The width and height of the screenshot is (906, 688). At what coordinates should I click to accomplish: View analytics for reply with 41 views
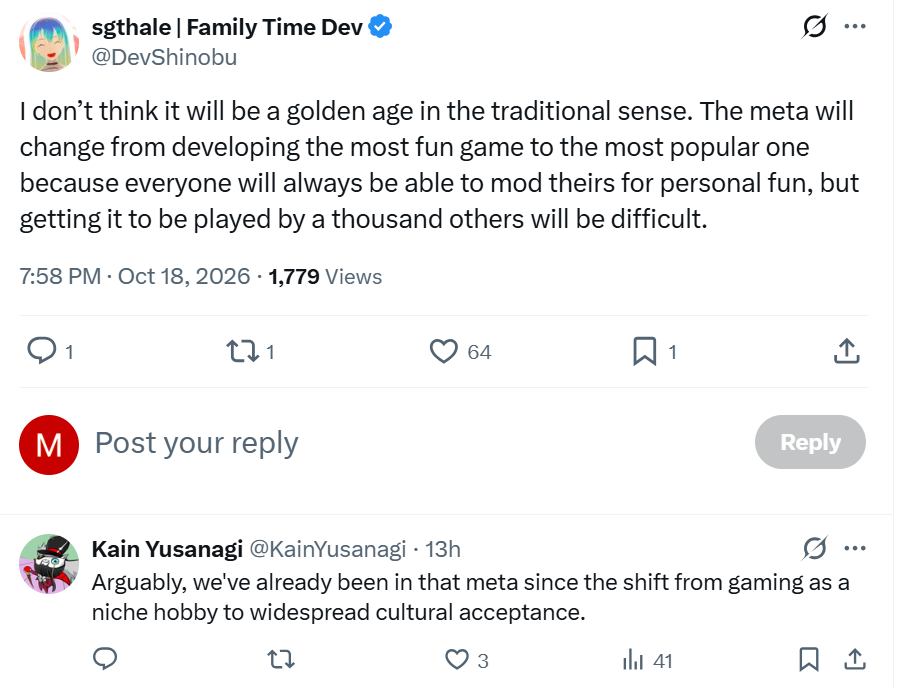coord(633,660)
